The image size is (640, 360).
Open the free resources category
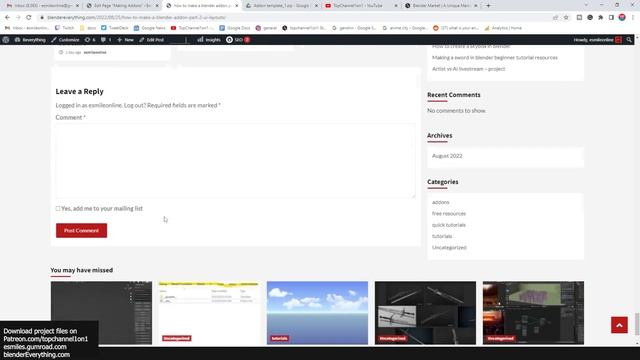449,213
